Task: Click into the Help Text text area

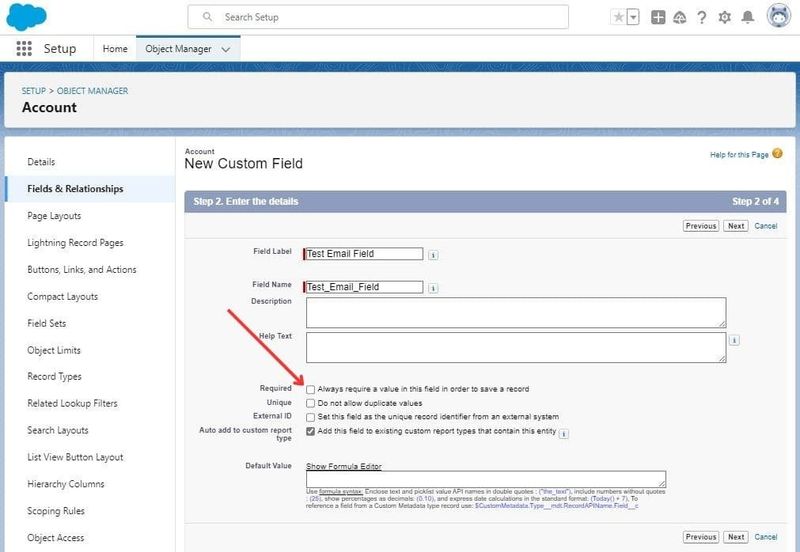Action: tap(516, 347)
